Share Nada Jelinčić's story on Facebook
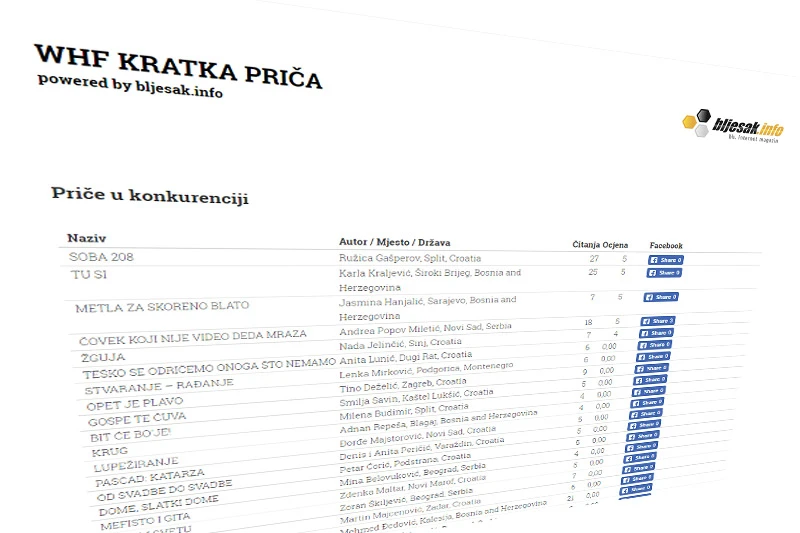This screenshot has height=533, width=800. point(656,333)
